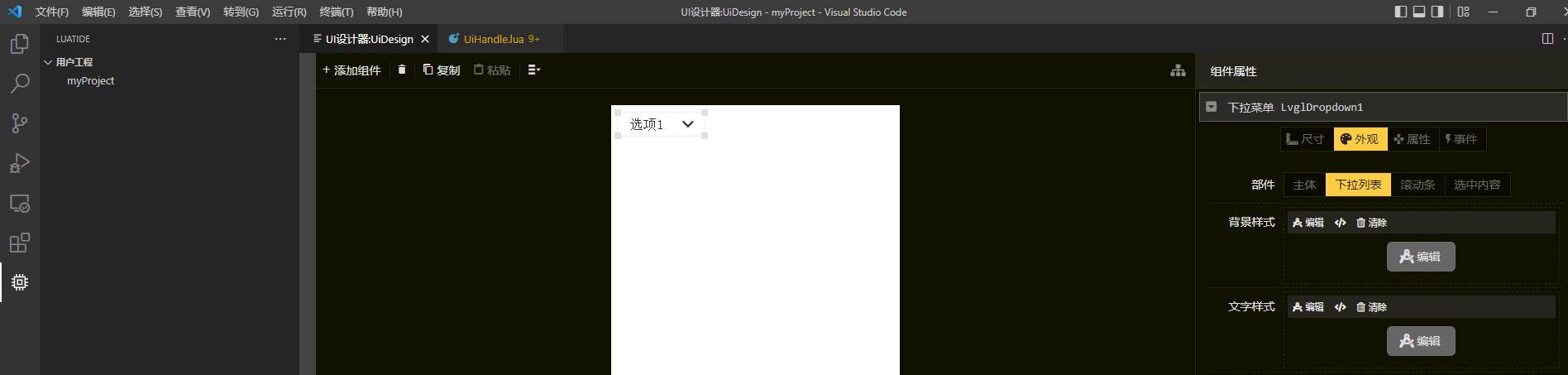Click large grey 编辑 button under 背景样式

tap(1421, 257)
